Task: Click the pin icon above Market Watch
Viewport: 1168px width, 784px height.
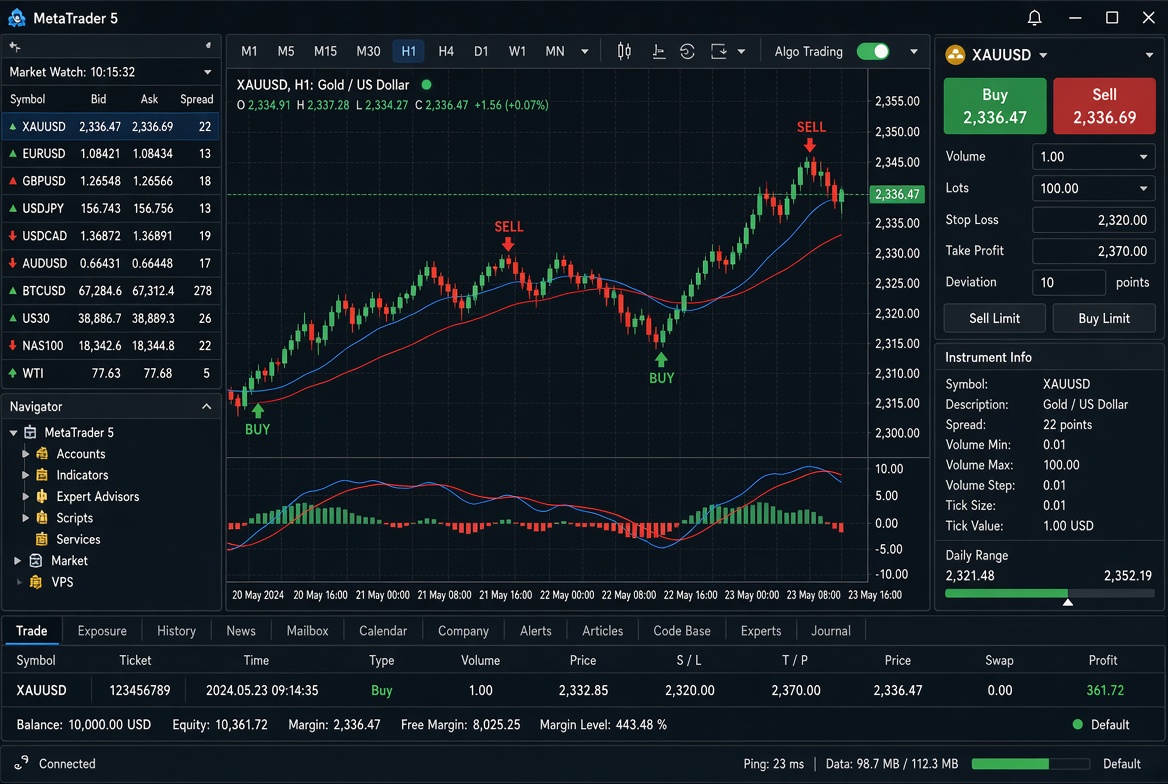Action: [15, 46]
